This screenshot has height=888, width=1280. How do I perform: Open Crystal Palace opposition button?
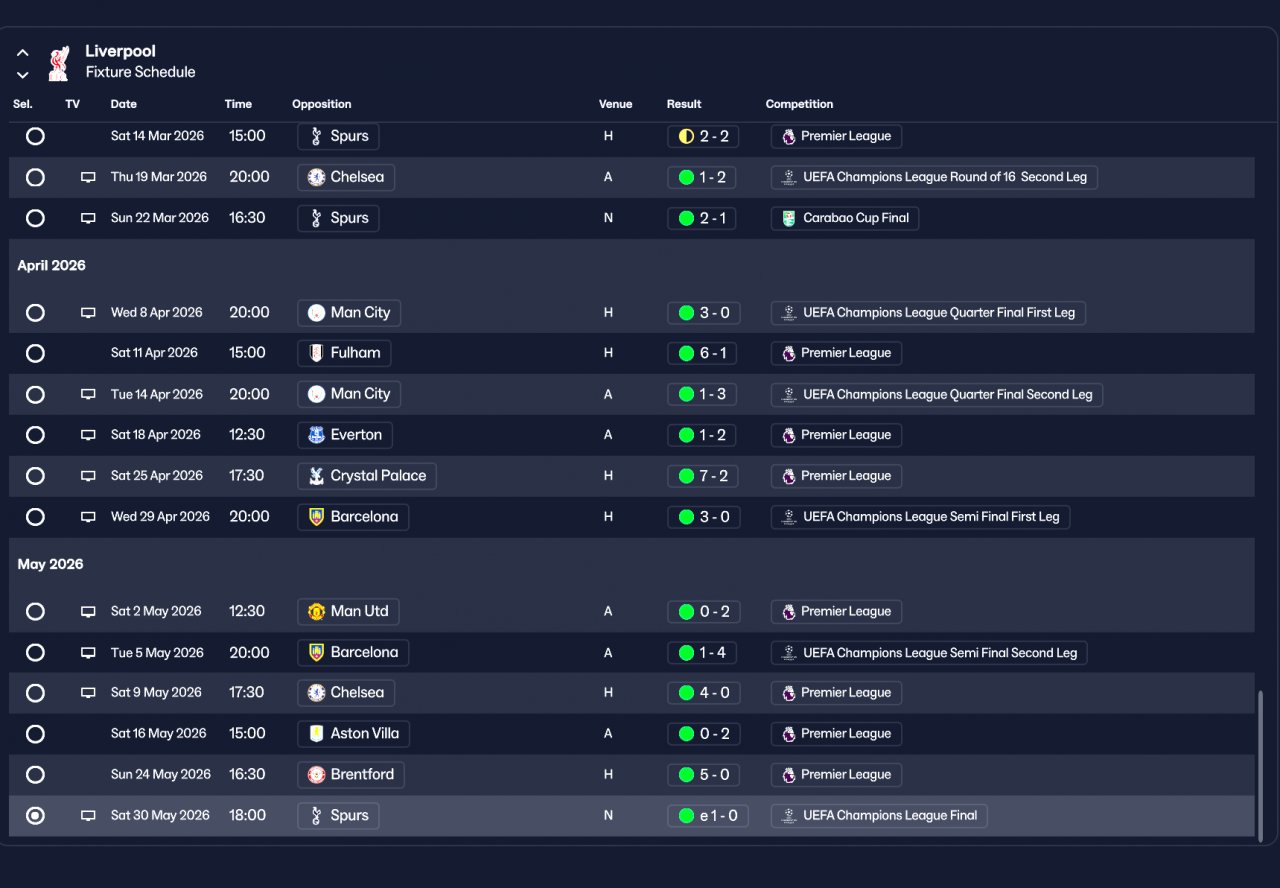click(x=367, y=476)
